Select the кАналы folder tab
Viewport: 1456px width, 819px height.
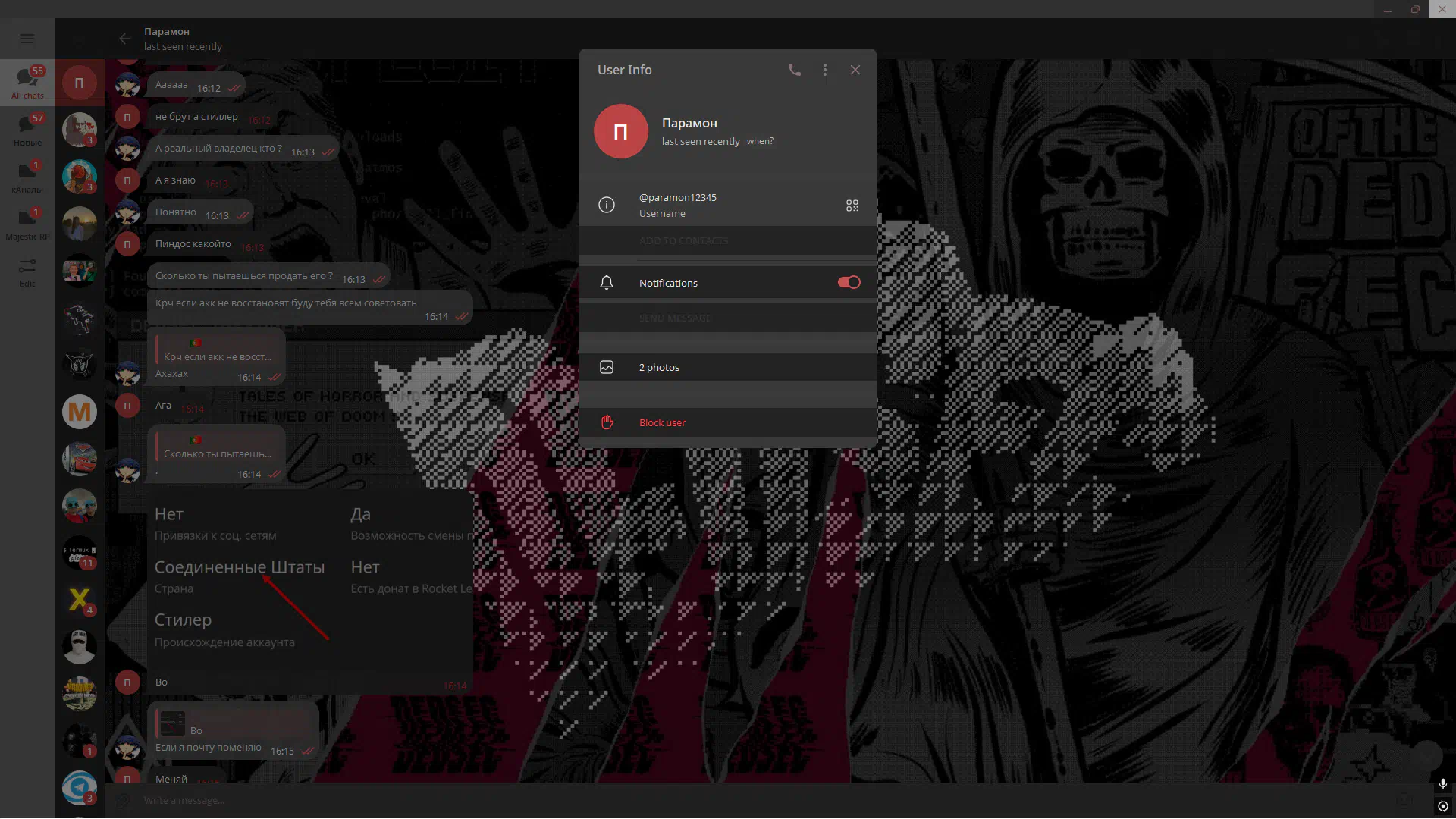point(27,176)
